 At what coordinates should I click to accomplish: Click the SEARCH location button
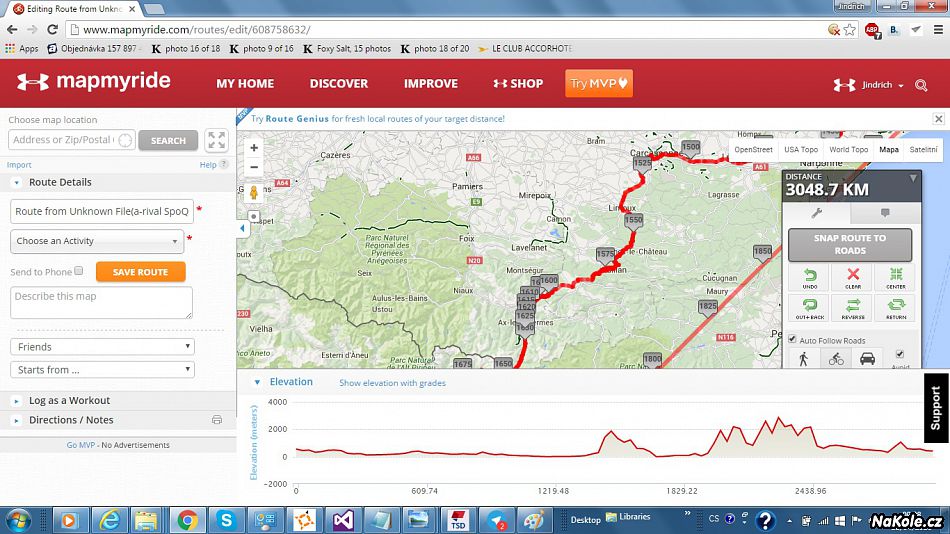(x=168, y=141)
